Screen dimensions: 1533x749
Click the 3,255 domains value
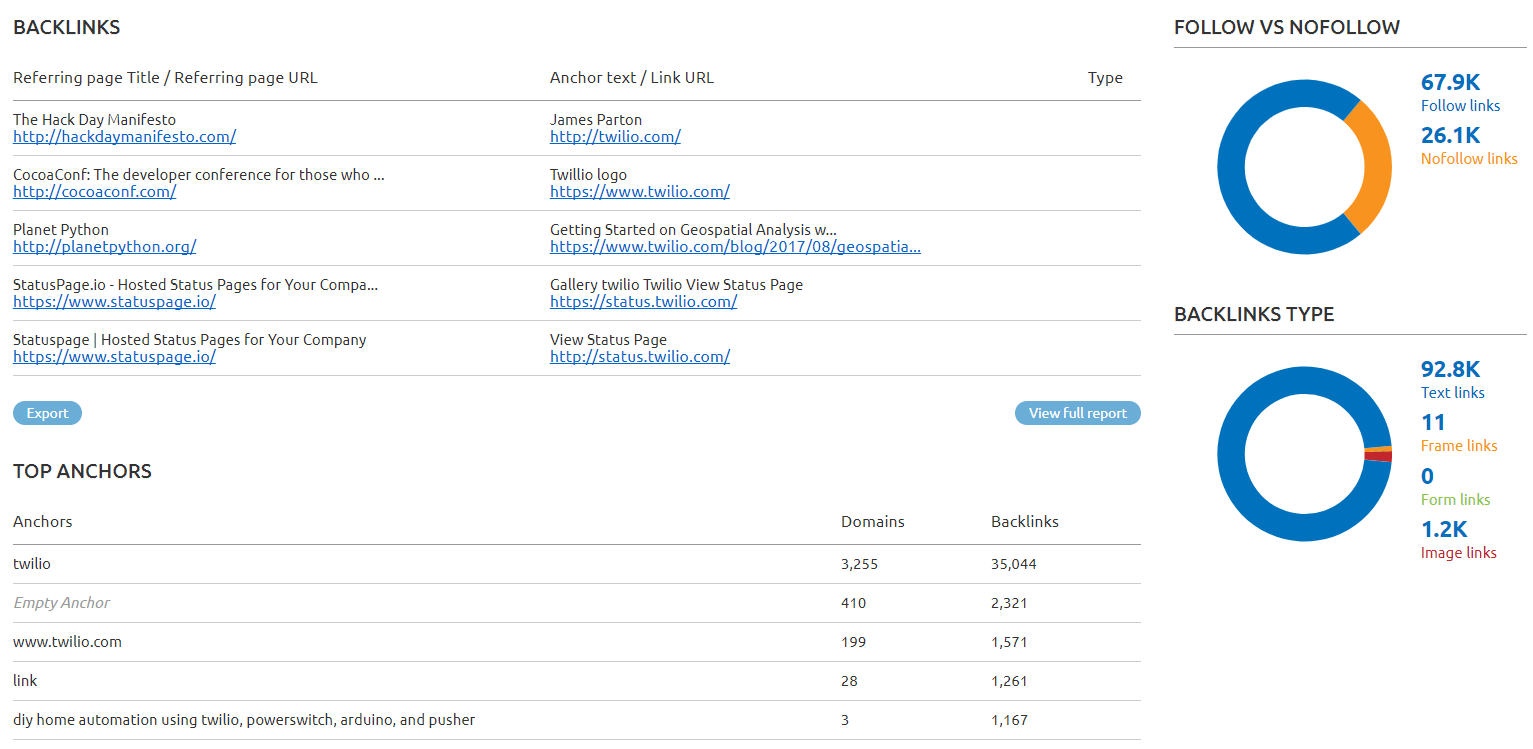859,564
